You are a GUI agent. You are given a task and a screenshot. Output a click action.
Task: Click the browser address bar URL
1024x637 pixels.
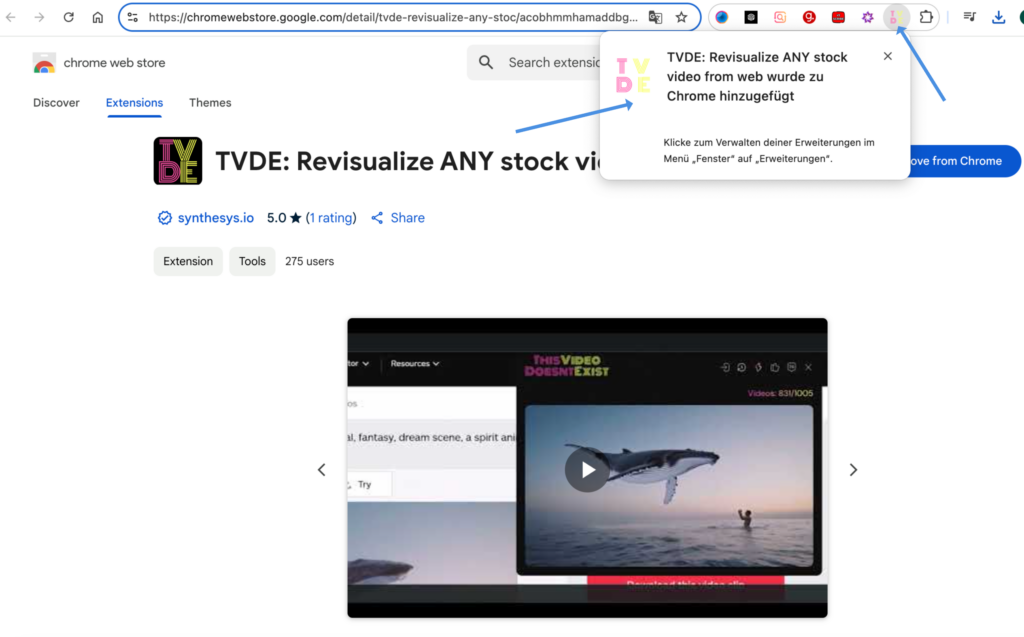point(393,18)
